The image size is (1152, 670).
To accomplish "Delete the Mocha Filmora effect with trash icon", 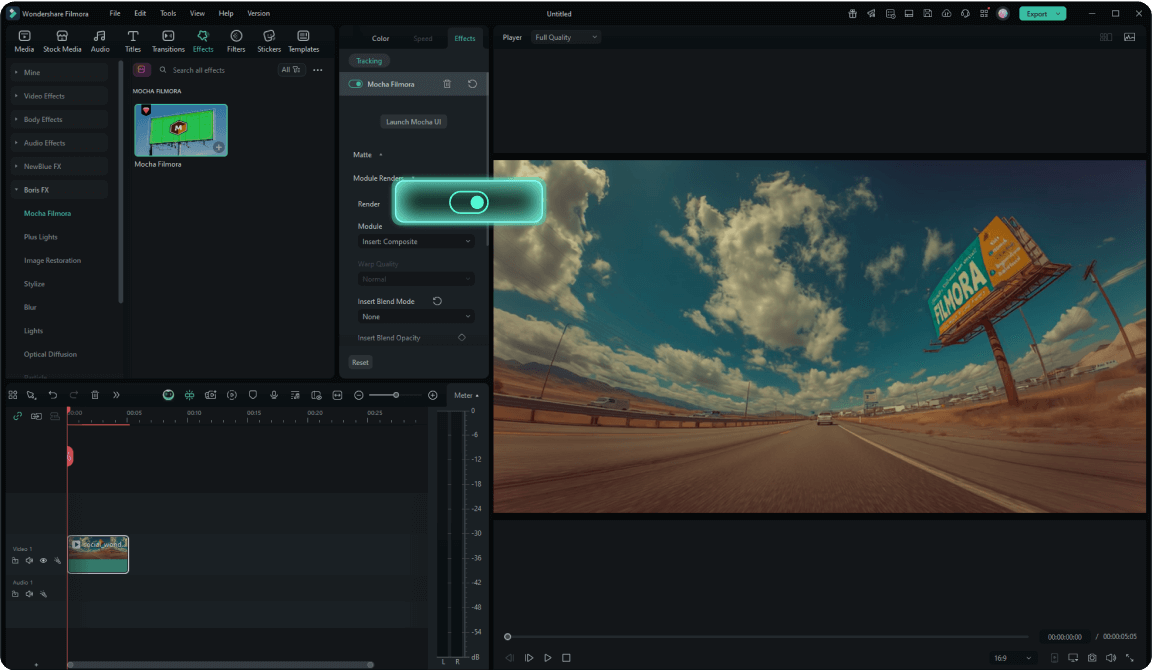I will (x=447, y=84).
